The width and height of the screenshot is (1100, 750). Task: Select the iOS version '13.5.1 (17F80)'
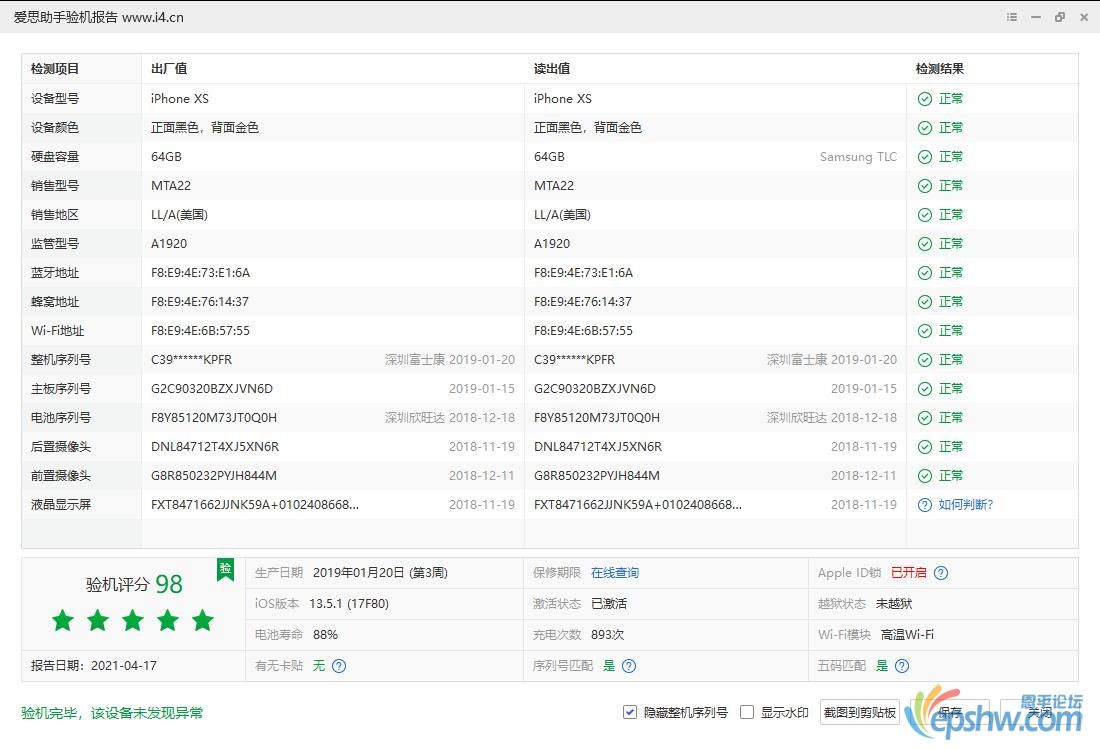[x=349, y=603]
